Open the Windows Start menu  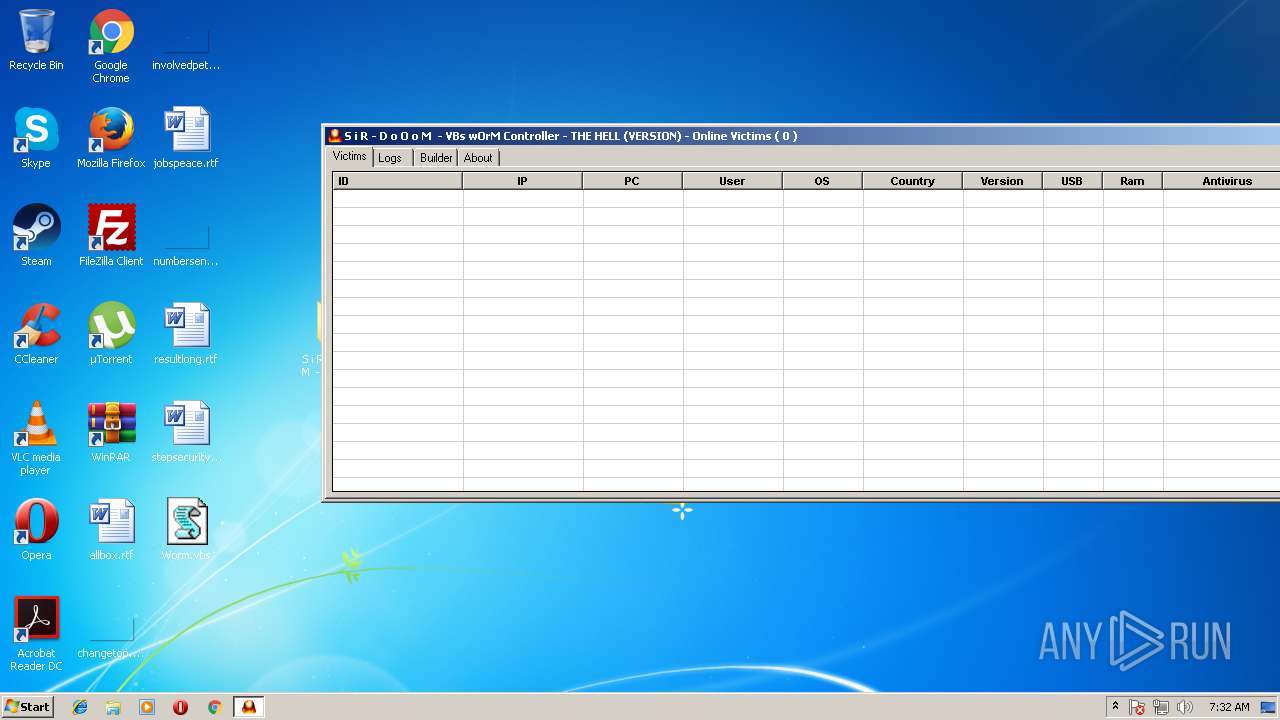coord(27,707)
